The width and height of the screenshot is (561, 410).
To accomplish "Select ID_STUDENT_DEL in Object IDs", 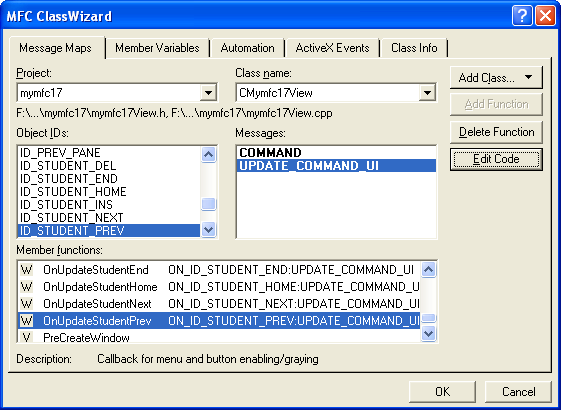I will coord(109,166).
